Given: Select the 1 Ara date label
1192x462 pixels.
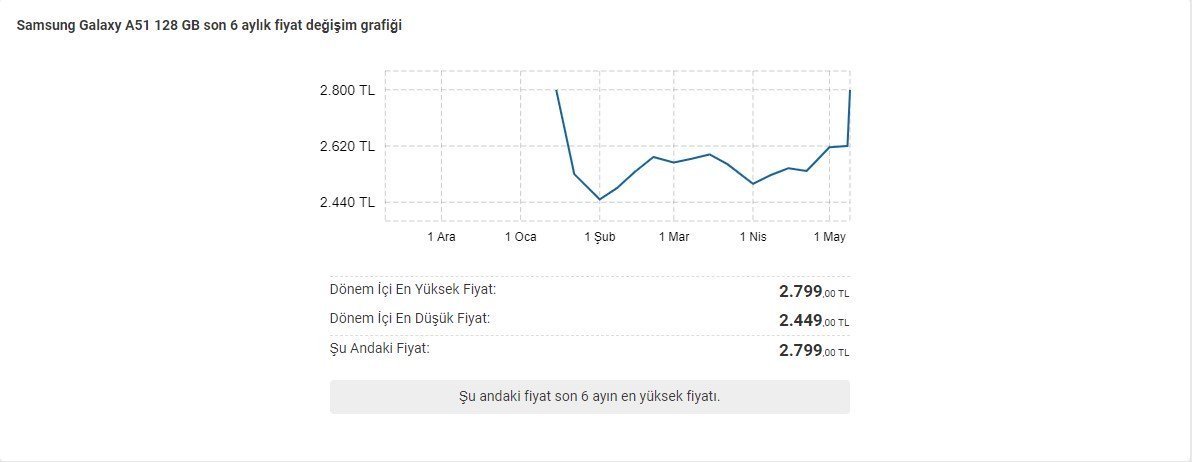Looking at the screenshot, I should (441, 237).
